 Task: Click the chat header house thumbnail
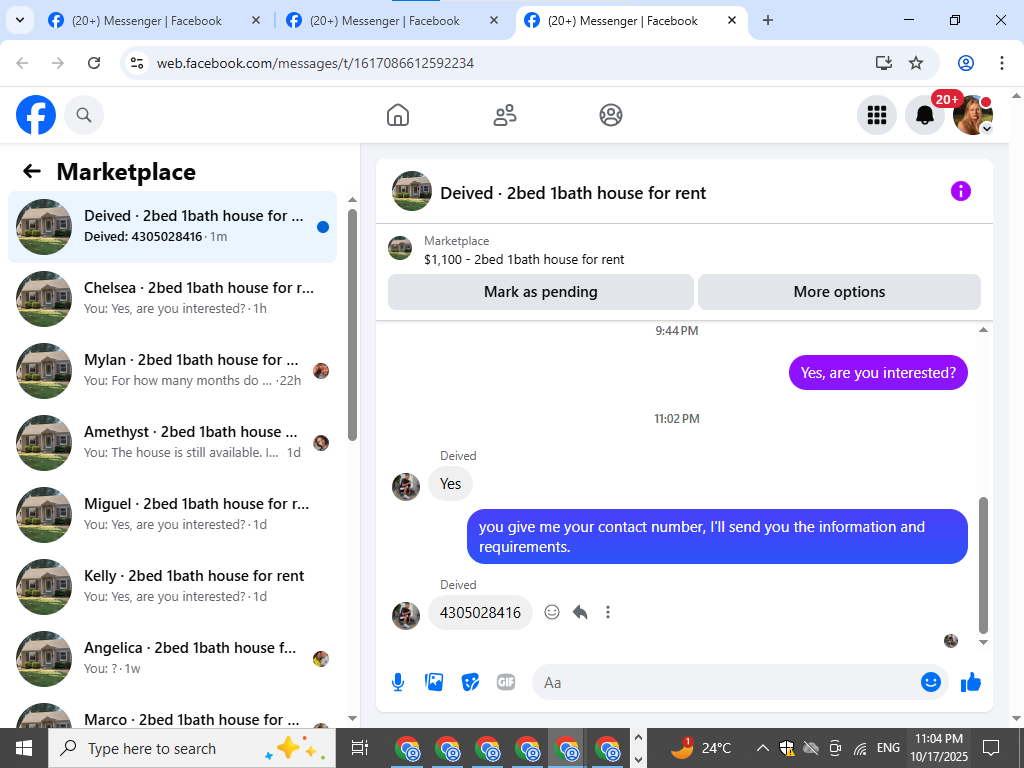pyautogui.click(x=411, y=191)
